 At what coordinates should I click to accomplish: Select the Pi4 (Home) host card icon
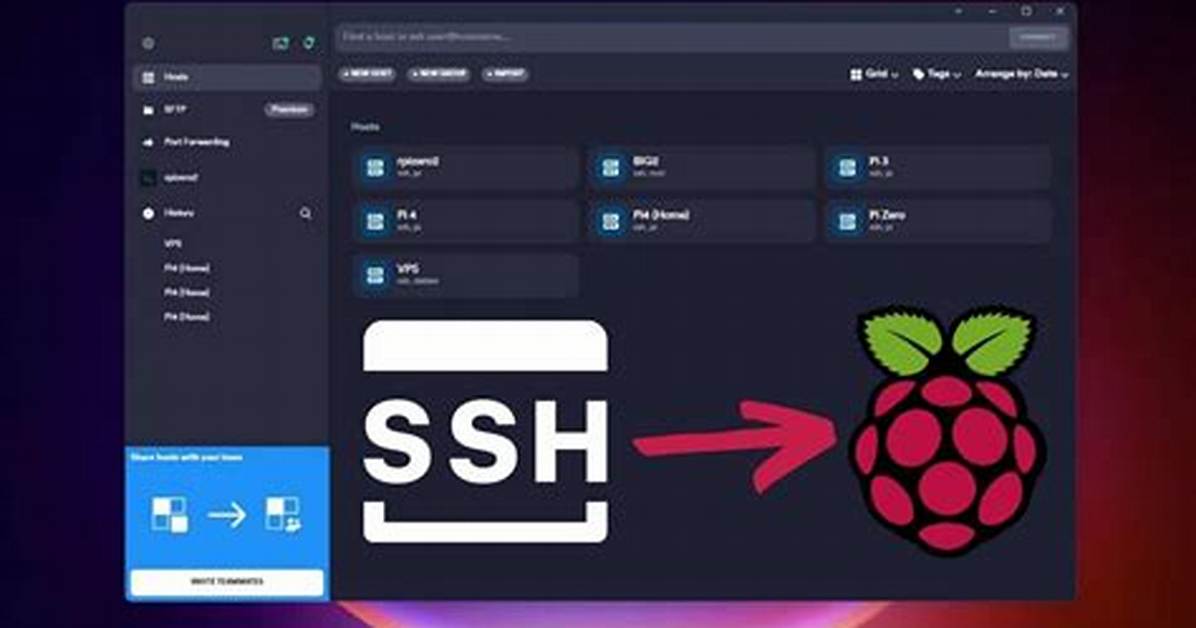click(611, 221)
